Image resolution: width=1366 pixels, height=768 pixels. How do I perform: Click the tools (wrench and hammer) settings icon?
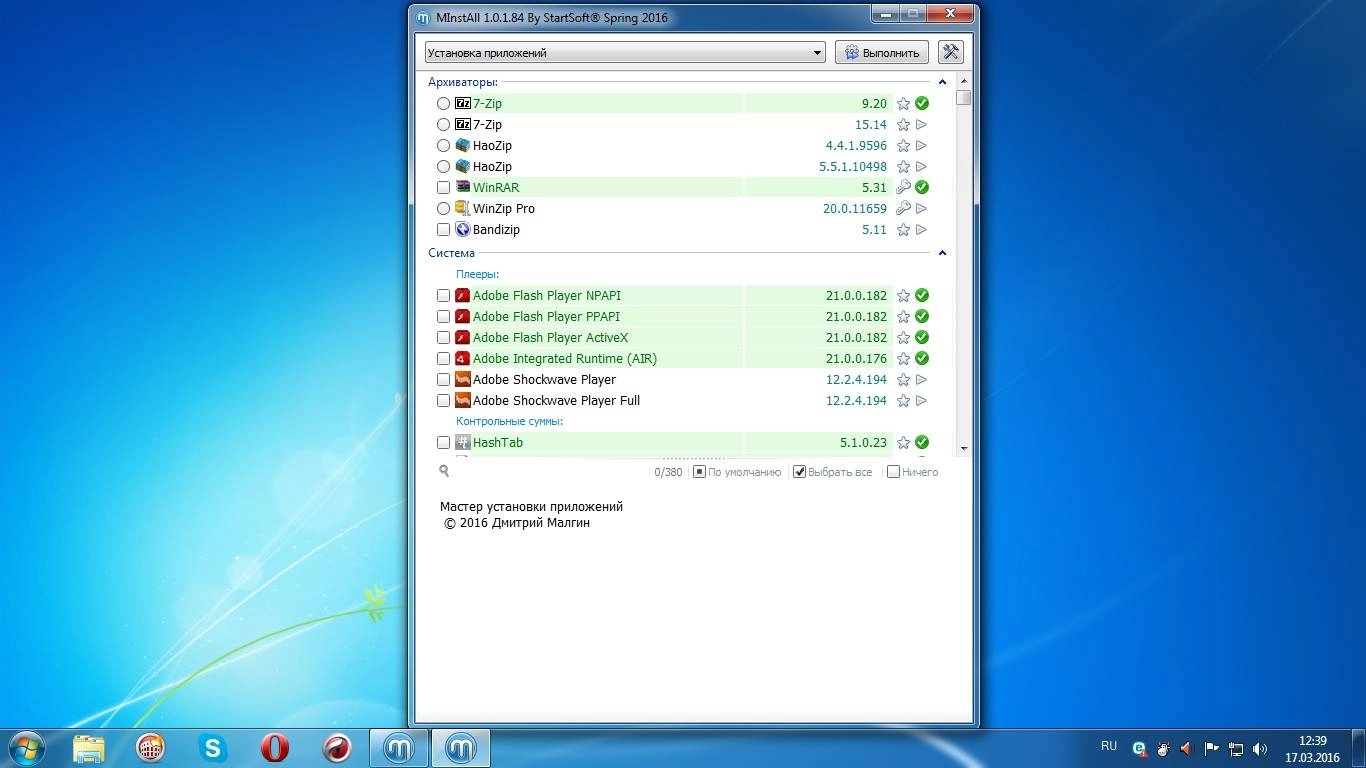coord(950,52)
